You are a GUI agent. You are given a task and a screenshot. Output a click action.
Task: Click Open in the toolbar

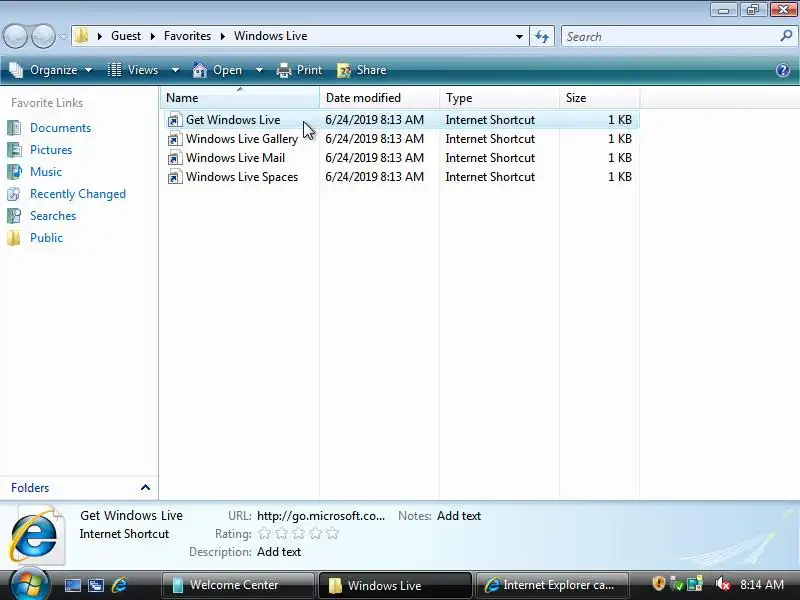[x=217, y=70]
